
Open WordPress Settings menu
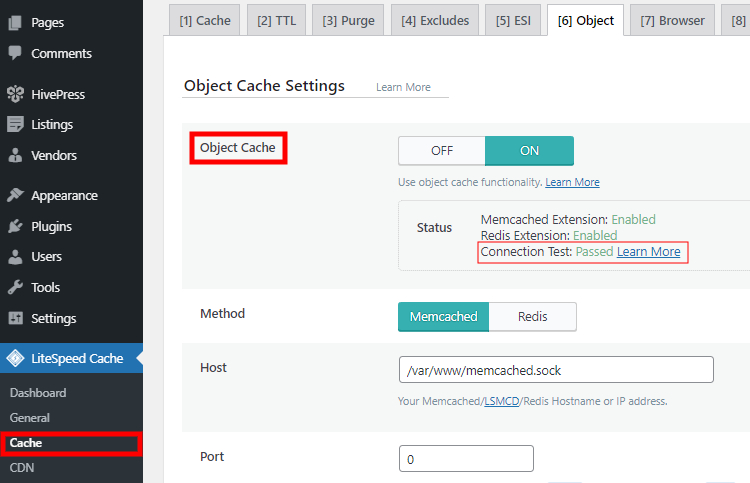coord(54,318)
